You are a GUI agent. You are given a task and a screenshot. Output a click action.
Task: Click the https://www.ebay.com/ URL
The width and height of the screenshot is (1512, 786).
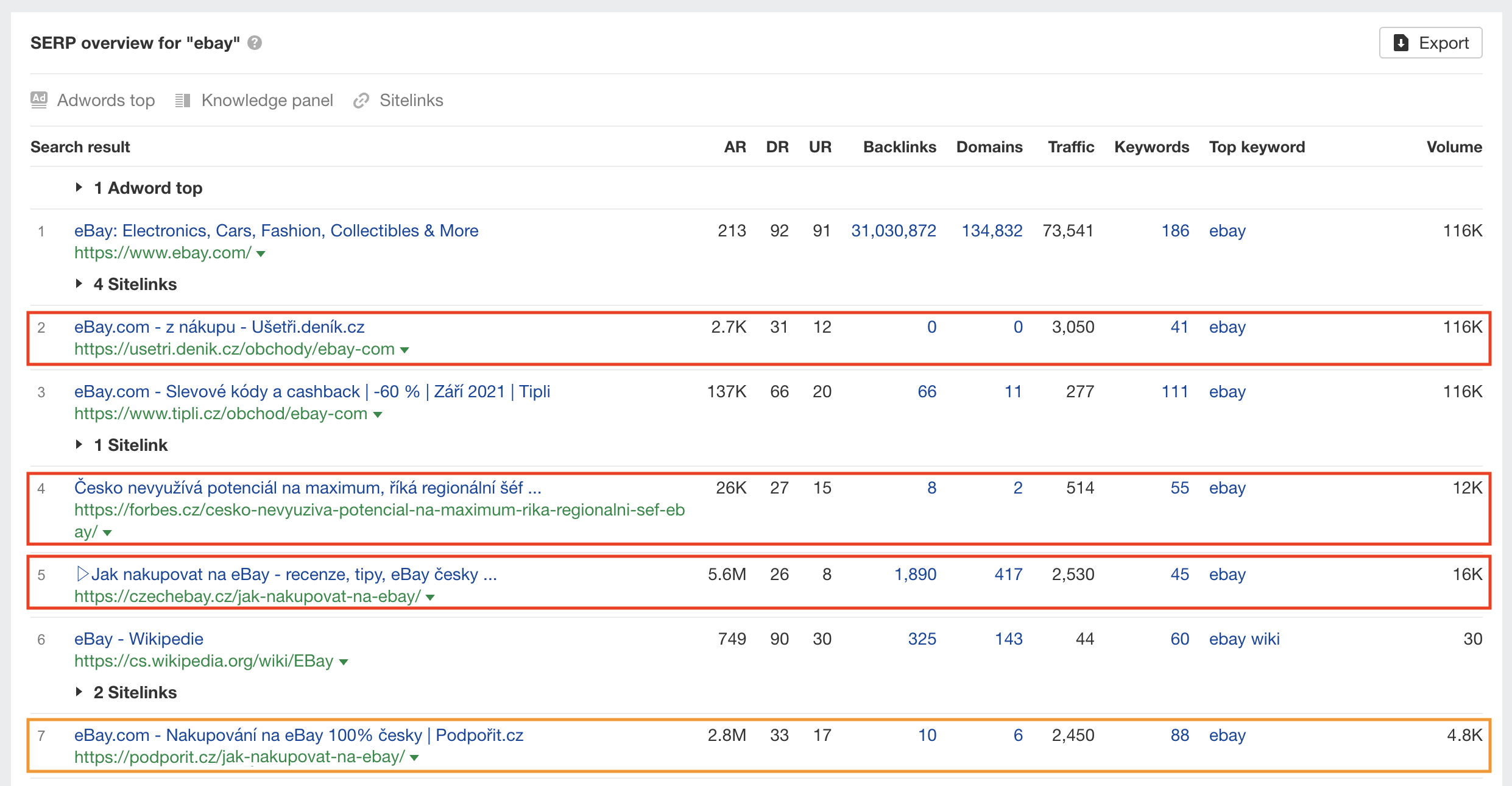point(163,252)
